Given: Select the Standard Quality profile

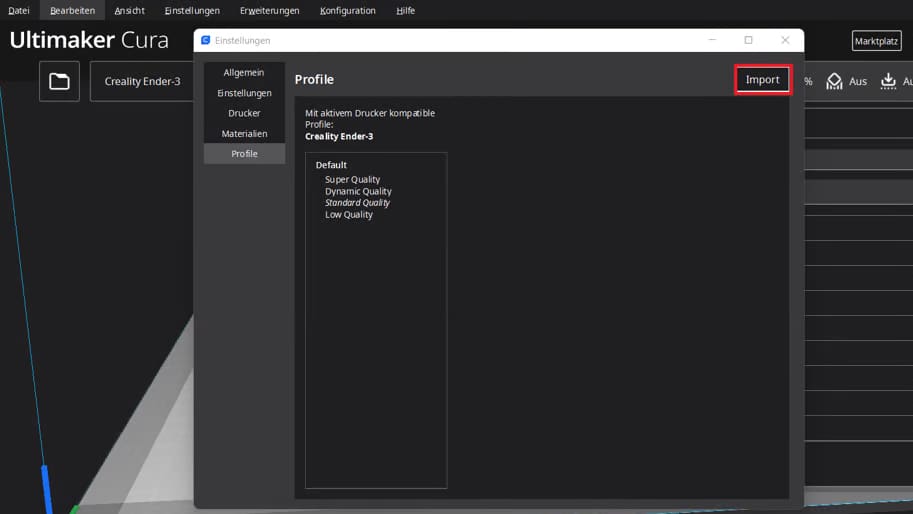Looking at the screenshot, I should 358,203.
